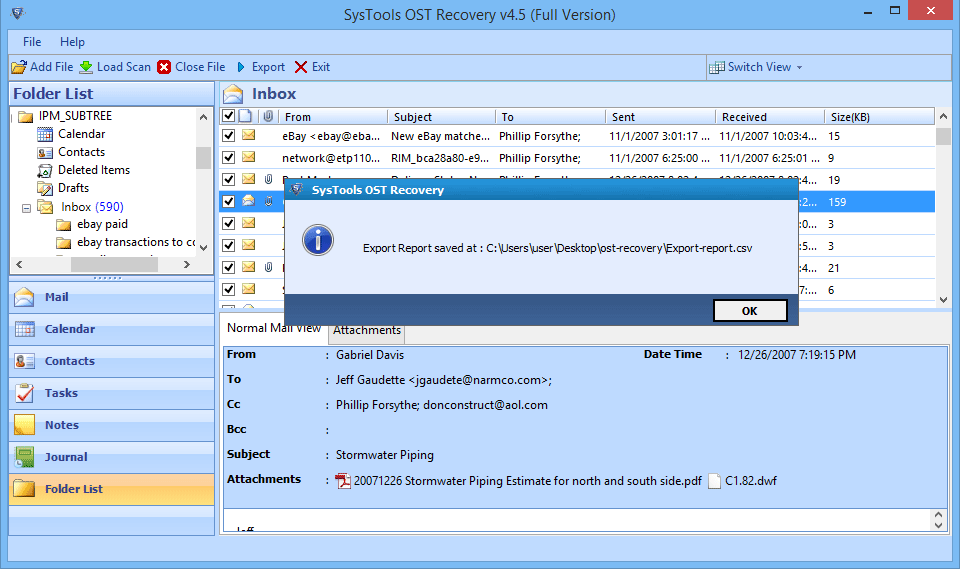The height and width of the screenshot is (569, 960).
Task: Uncheck the eBay message row checkbox
Action: coord(228,135)
